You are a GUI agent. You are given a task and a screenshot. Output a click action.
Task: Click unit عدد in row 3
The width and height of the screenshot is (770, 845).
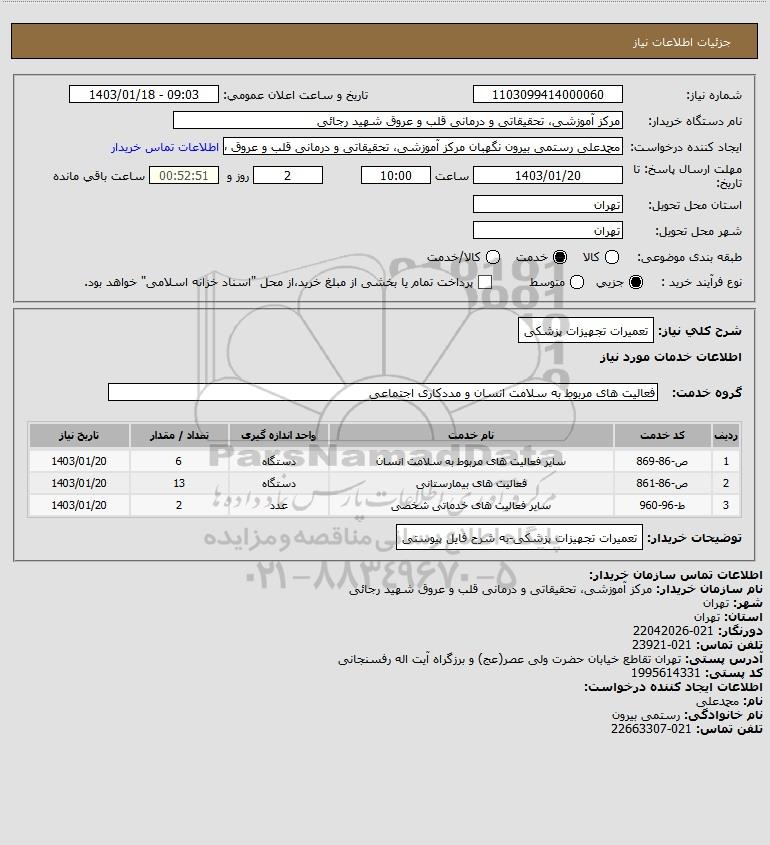[x=279, y=505]
